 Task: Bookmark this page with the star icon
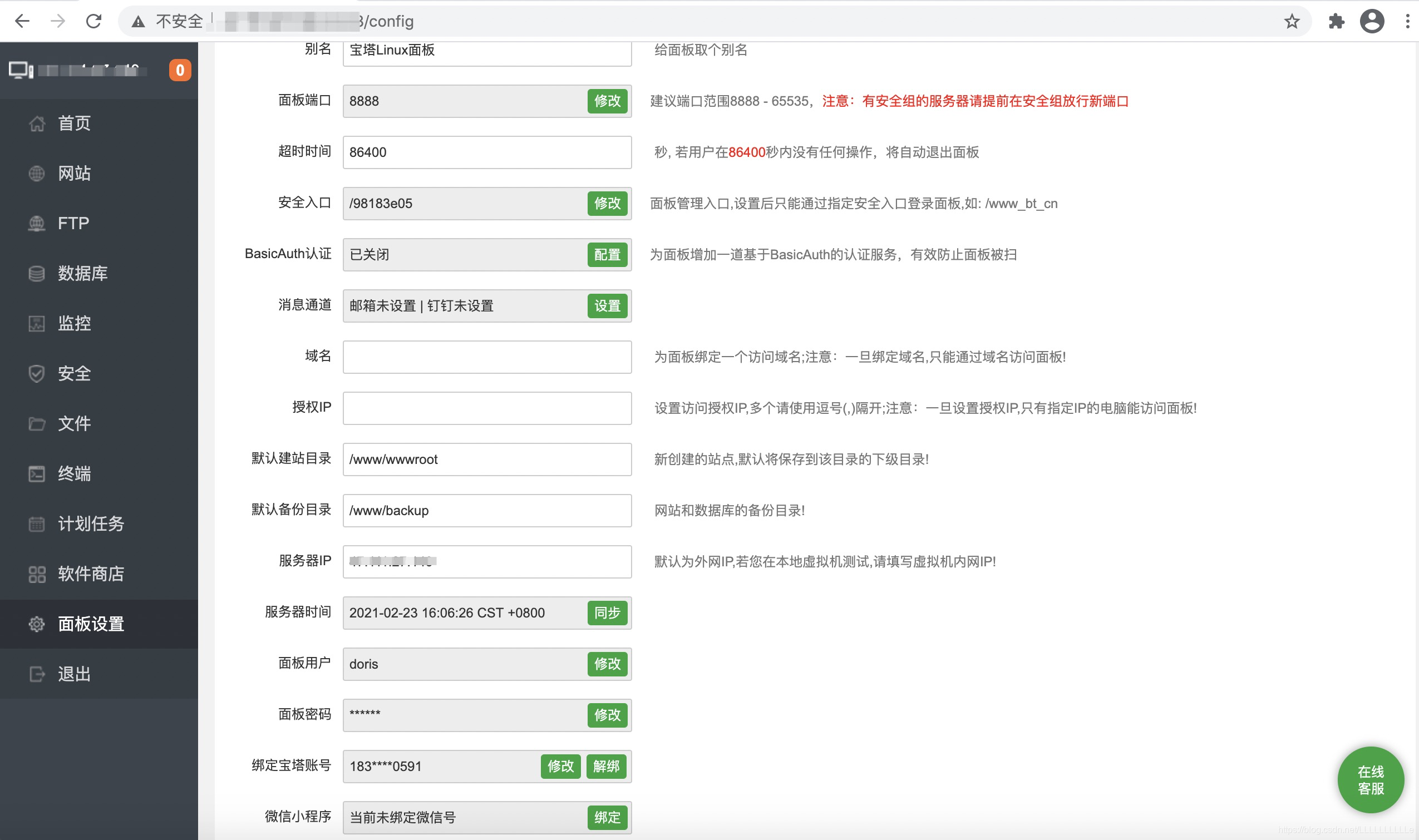(x=1292, y=22)
